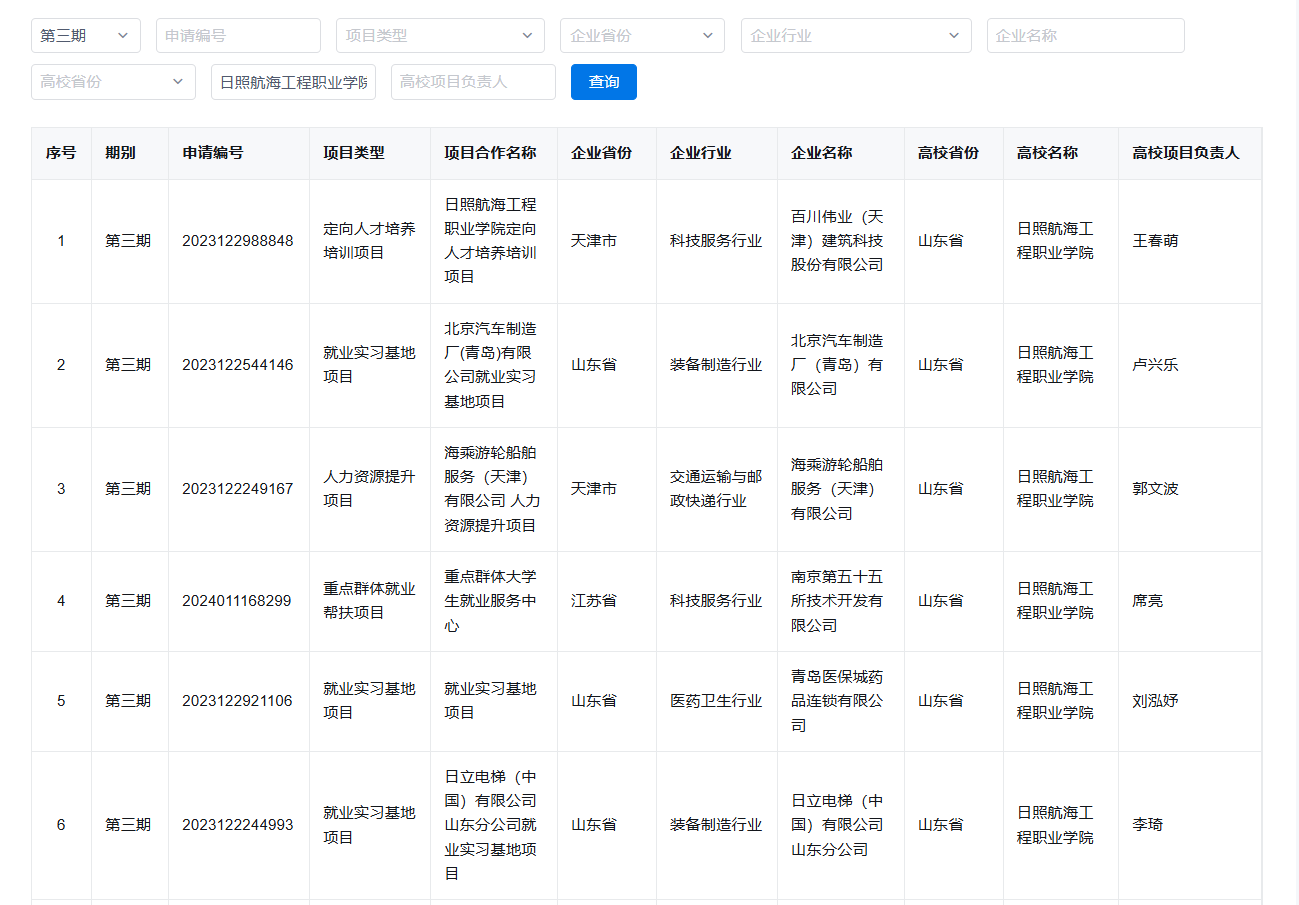
Task: Click the 项目合作名称 column header
Action: pos(494,153)
